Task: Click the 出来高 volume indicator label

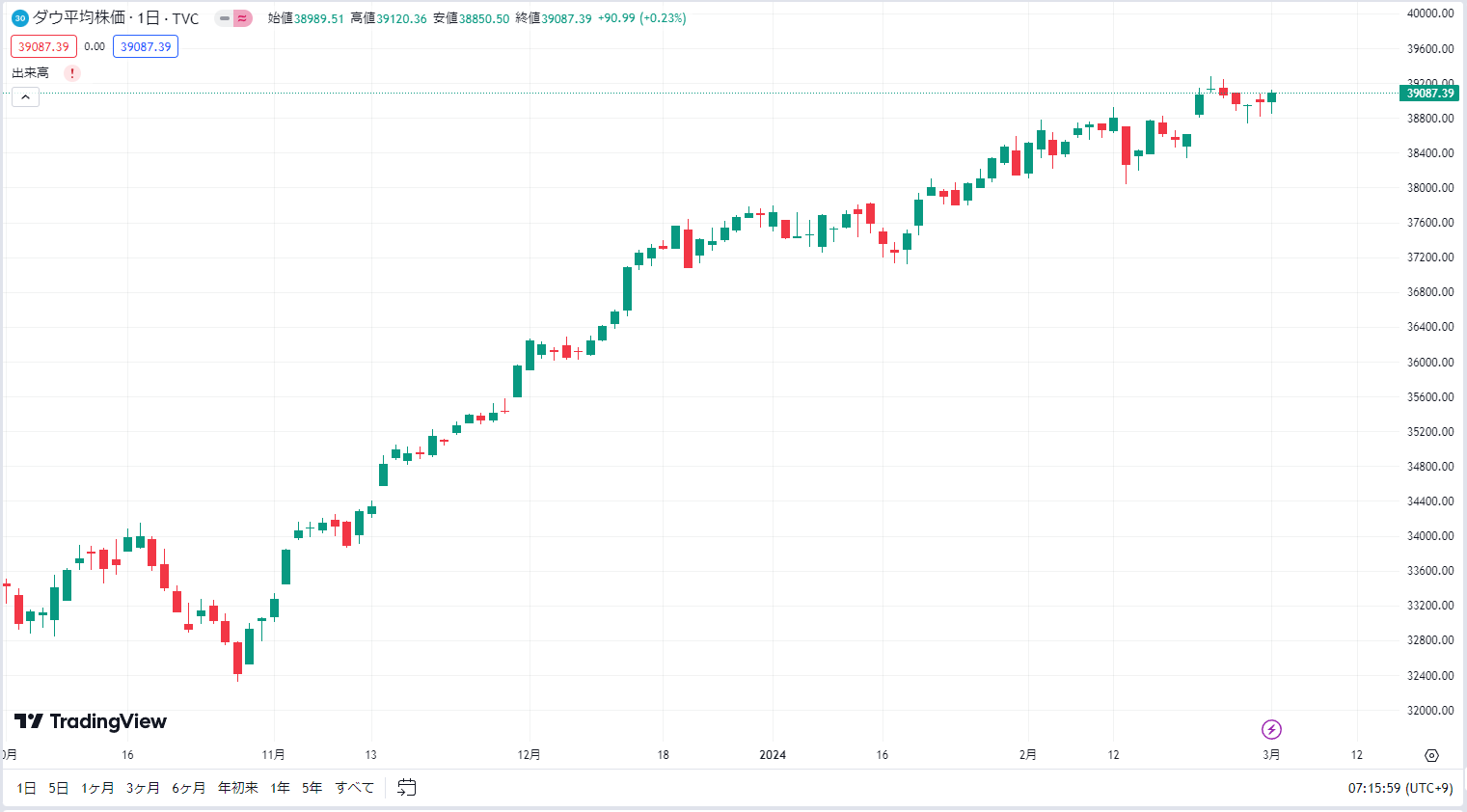Action: [x=30, y=73]
